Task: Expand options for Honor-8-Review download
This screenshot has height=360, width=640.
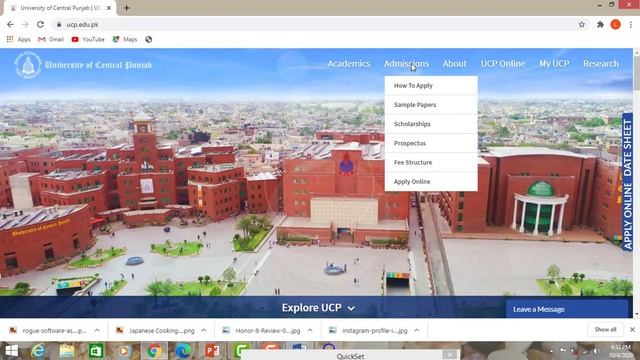Action: coord(310,330)
